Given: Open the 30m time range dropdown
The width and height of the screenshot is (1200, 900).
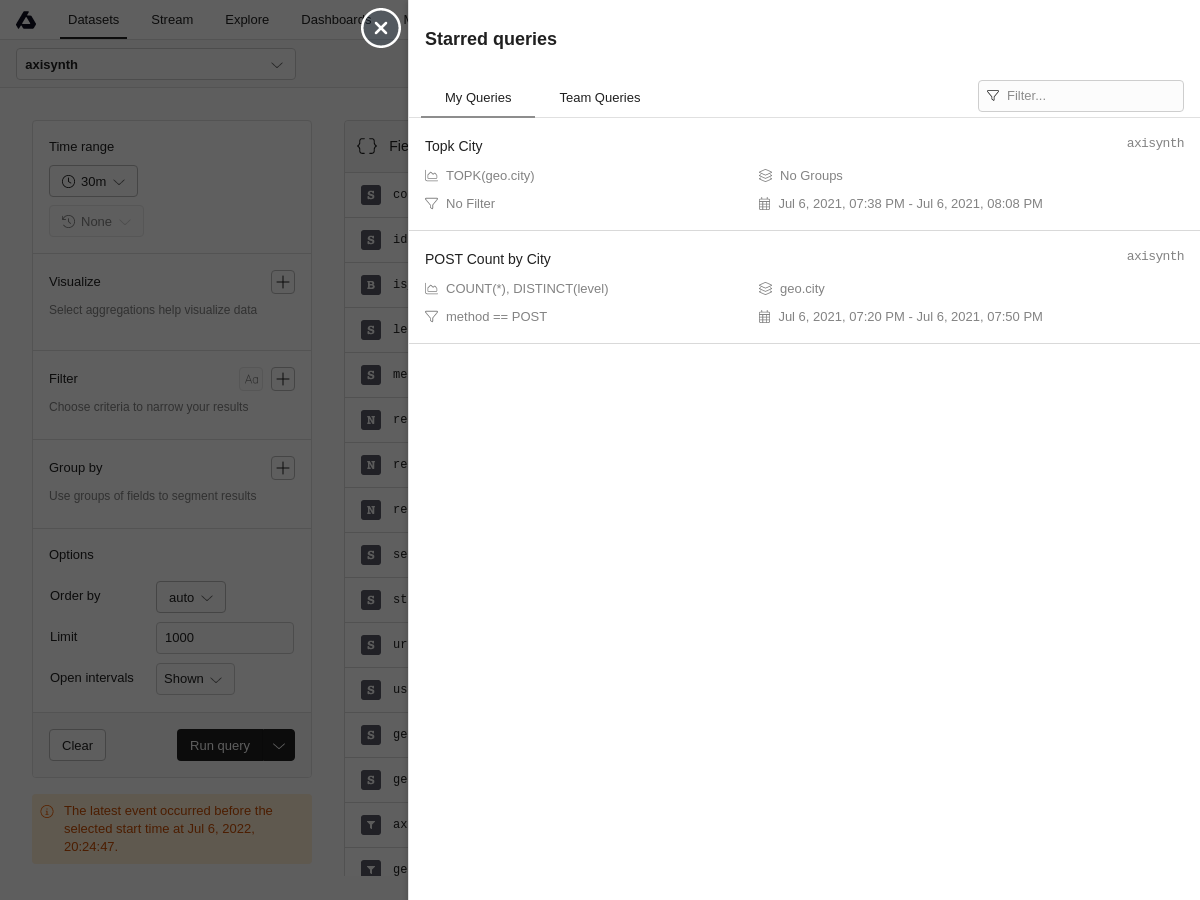Looking at the screenshot, I should (93, 181).
